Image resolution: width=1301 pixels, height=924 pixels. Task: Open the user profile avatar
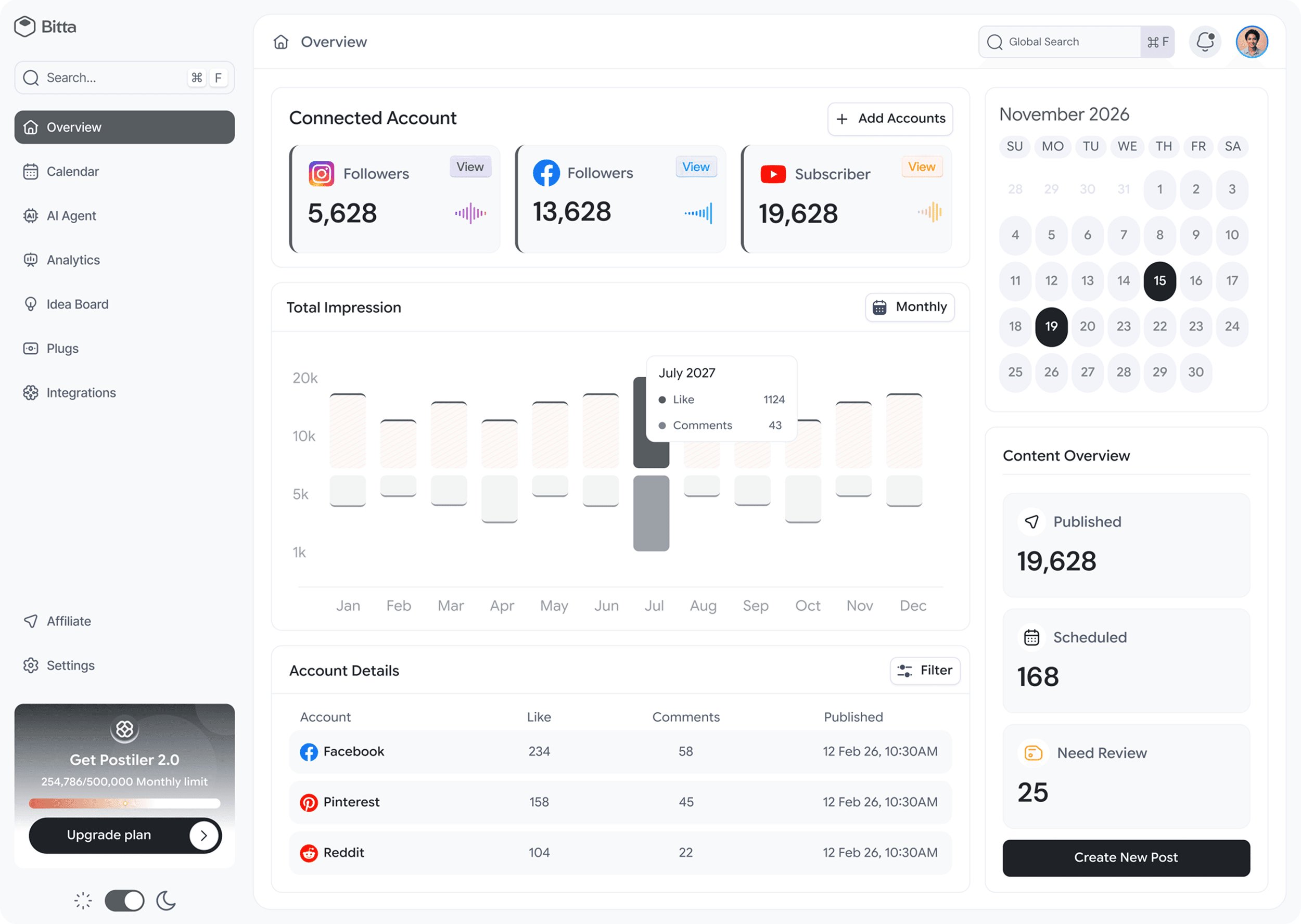(1252, 42)
